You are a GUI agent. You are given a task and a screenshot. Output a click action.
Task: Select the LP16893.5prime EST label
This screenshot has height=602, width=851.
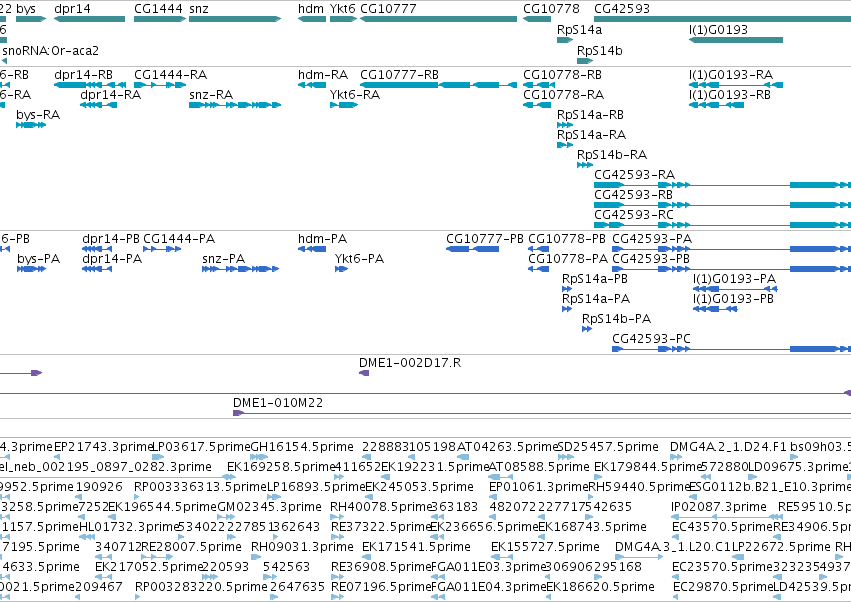[x=316, y=486]
